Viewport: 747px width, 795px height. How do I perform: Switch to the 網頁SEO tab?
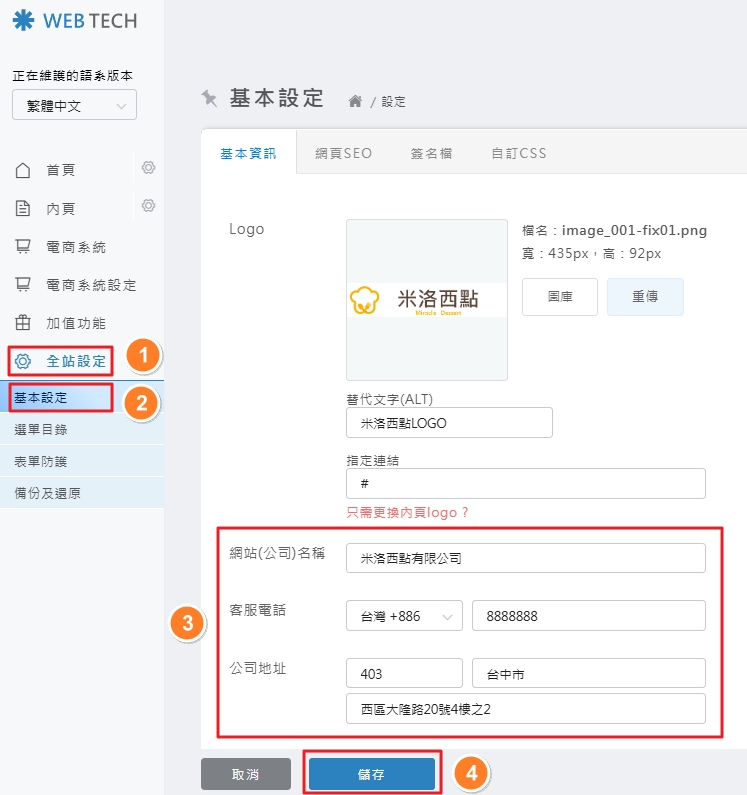click(x=344, y=153)
